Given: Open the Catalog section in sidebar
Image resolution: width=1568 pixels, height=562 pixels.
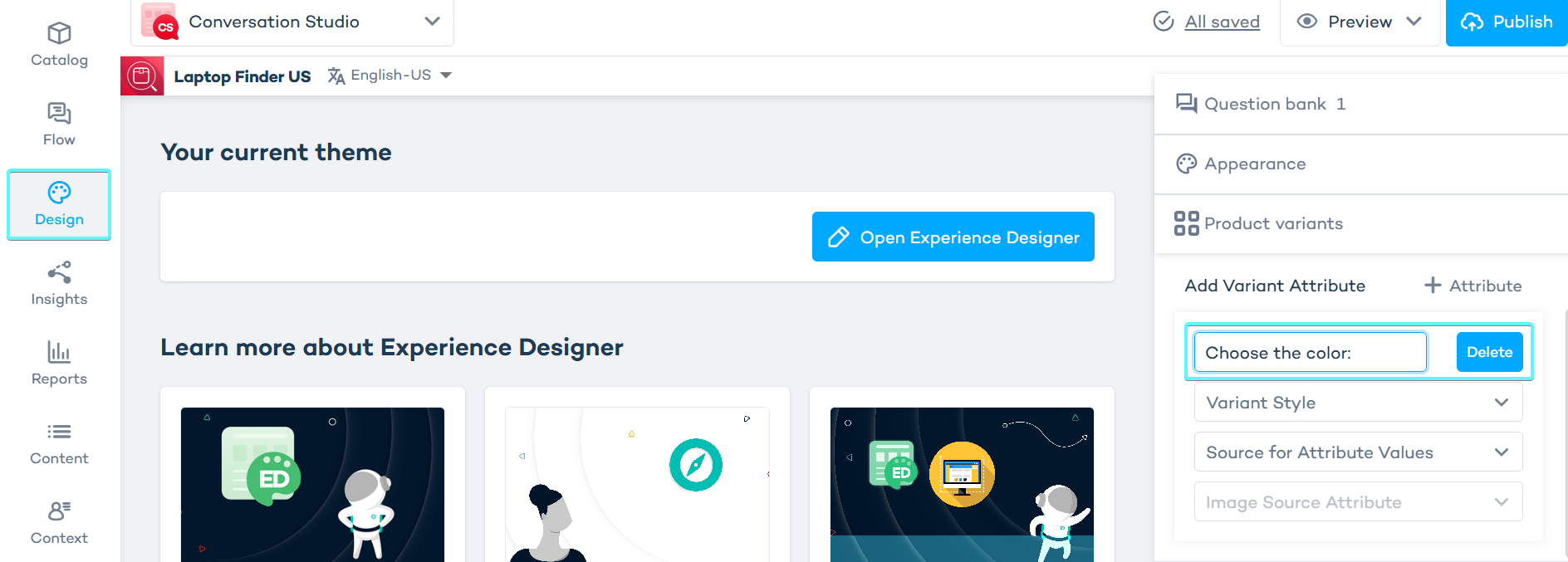Looking at the screenshot, I should click(59, 45).
